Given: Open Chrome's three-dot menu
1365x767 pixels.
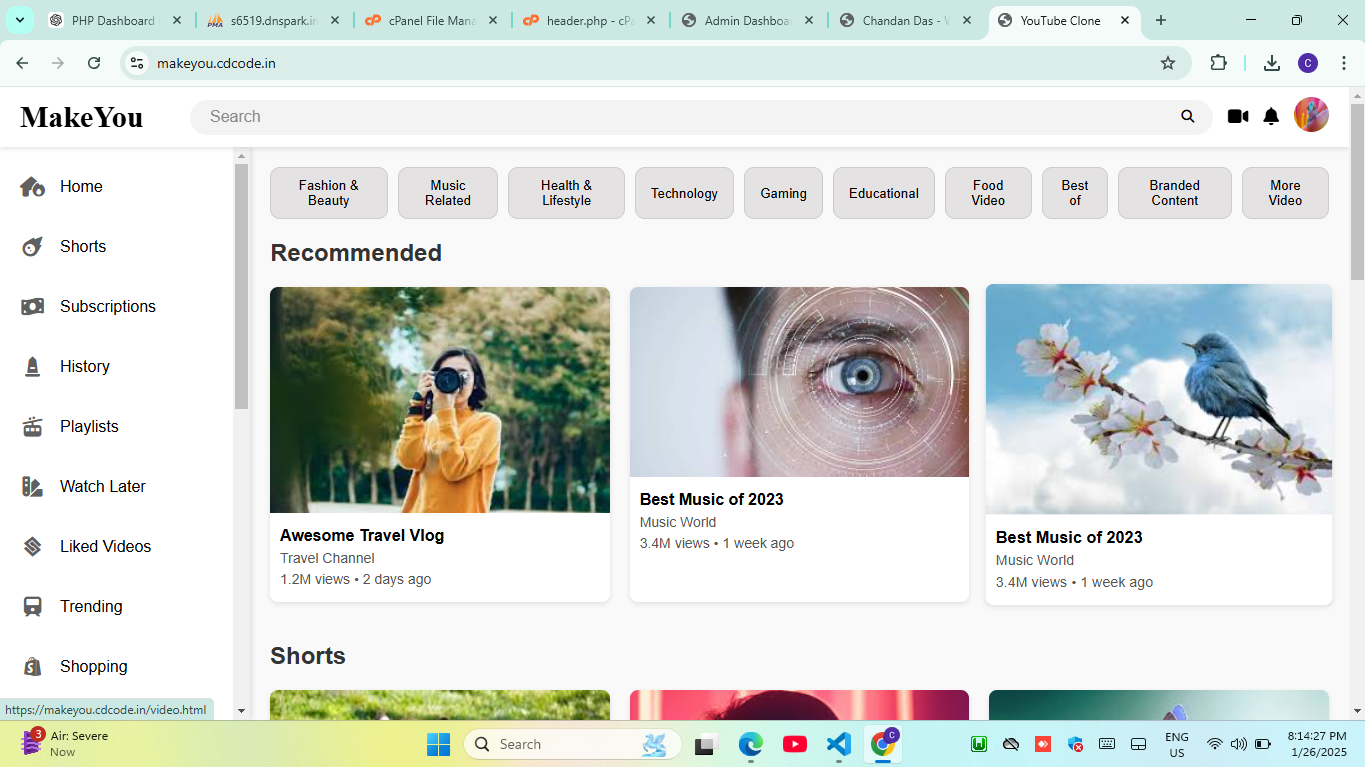Looking at the screenshot, I should 1344,63.
